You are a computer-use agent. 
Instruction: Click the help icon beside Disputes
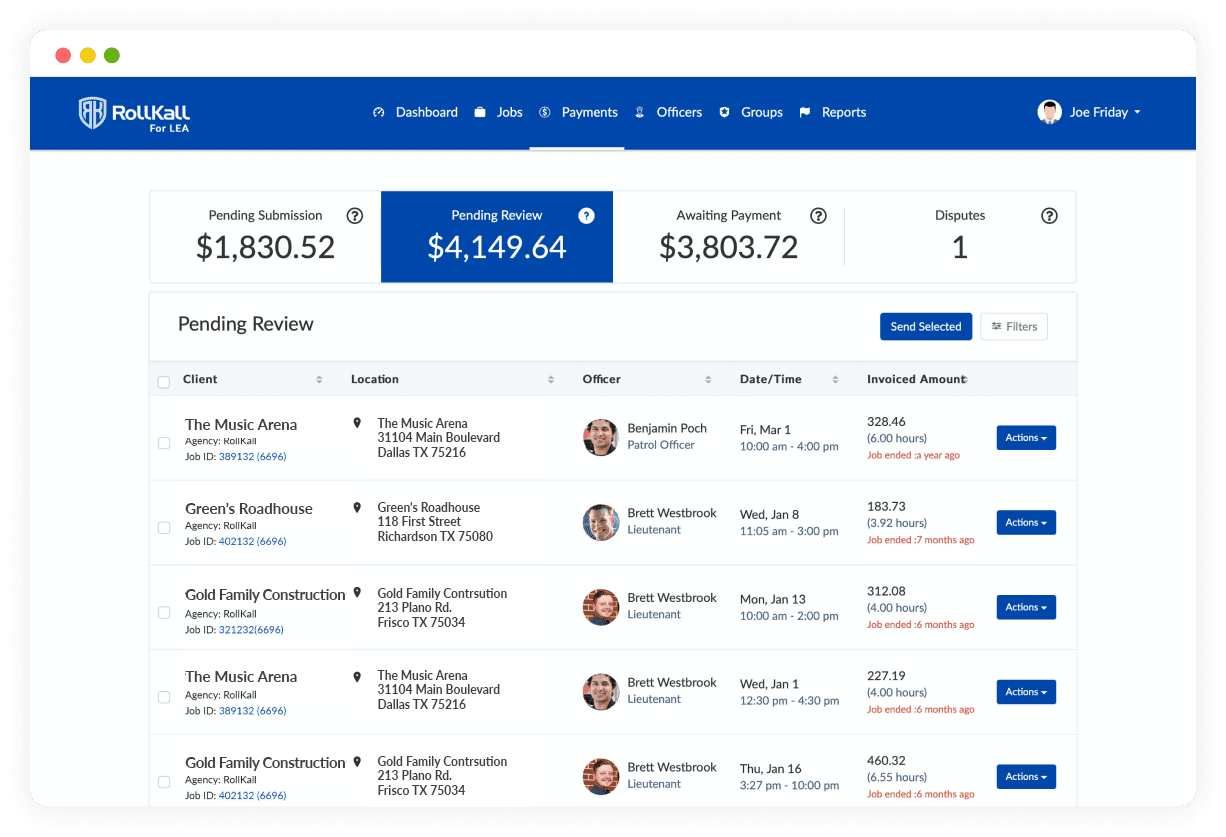(x=1049, y=216)
